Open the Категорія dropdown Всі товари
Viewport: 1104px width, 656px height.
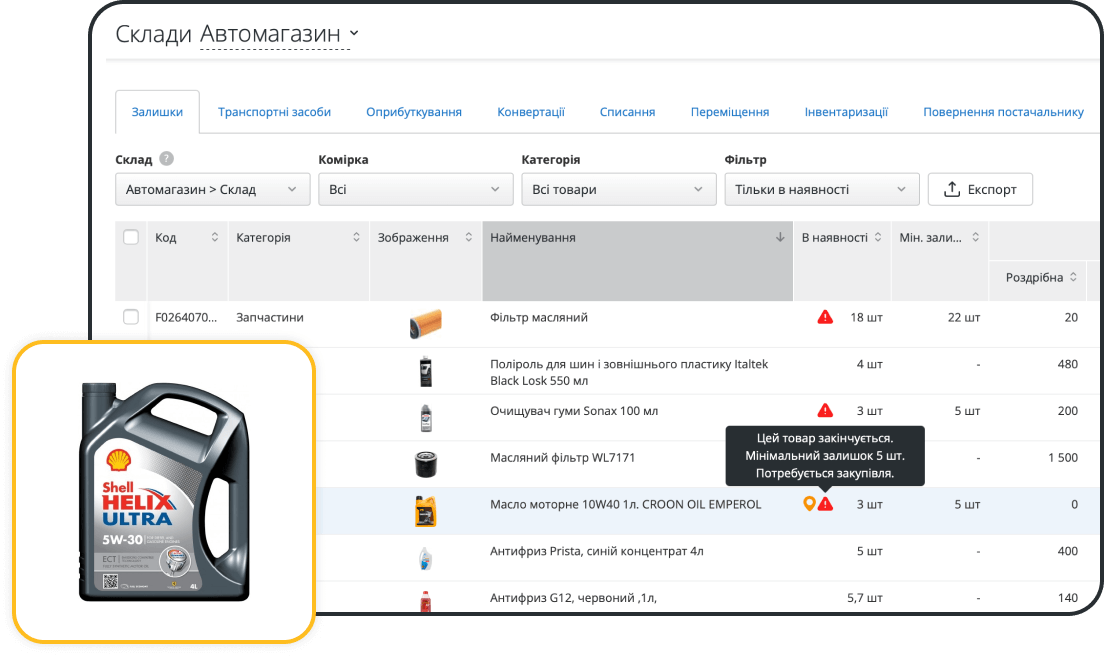(x=618, y=189)
